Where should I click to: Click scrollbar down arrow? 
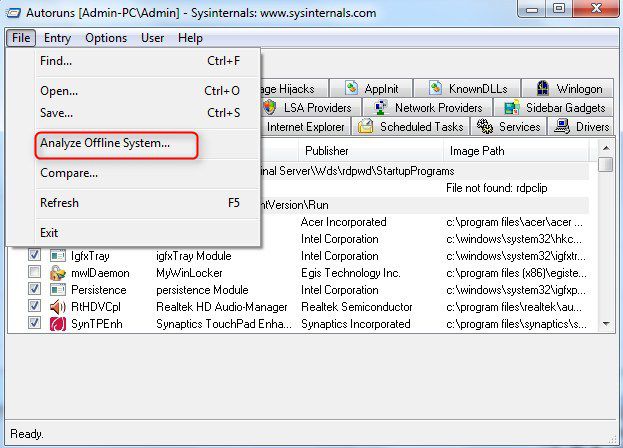[606, 324]
